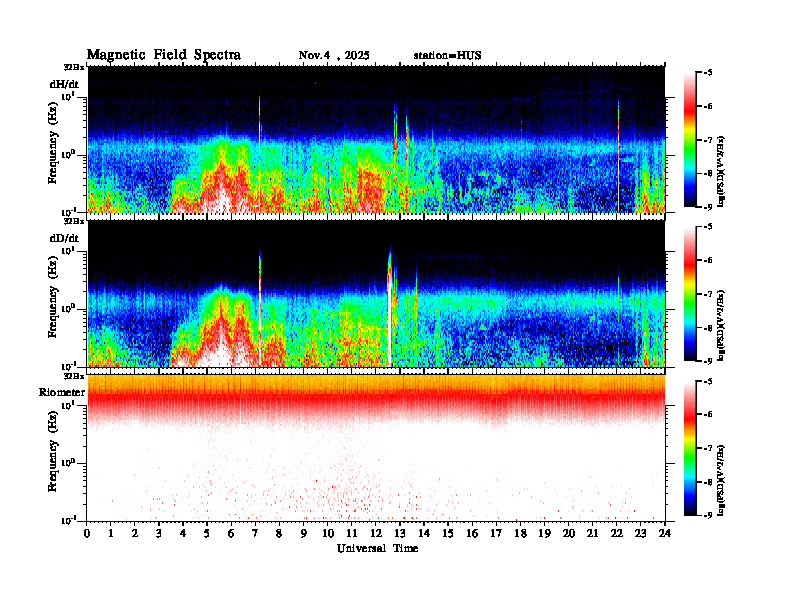Click the -9 tick on Riometer color scale
The image size is (792, 612).
coord(708,515)
